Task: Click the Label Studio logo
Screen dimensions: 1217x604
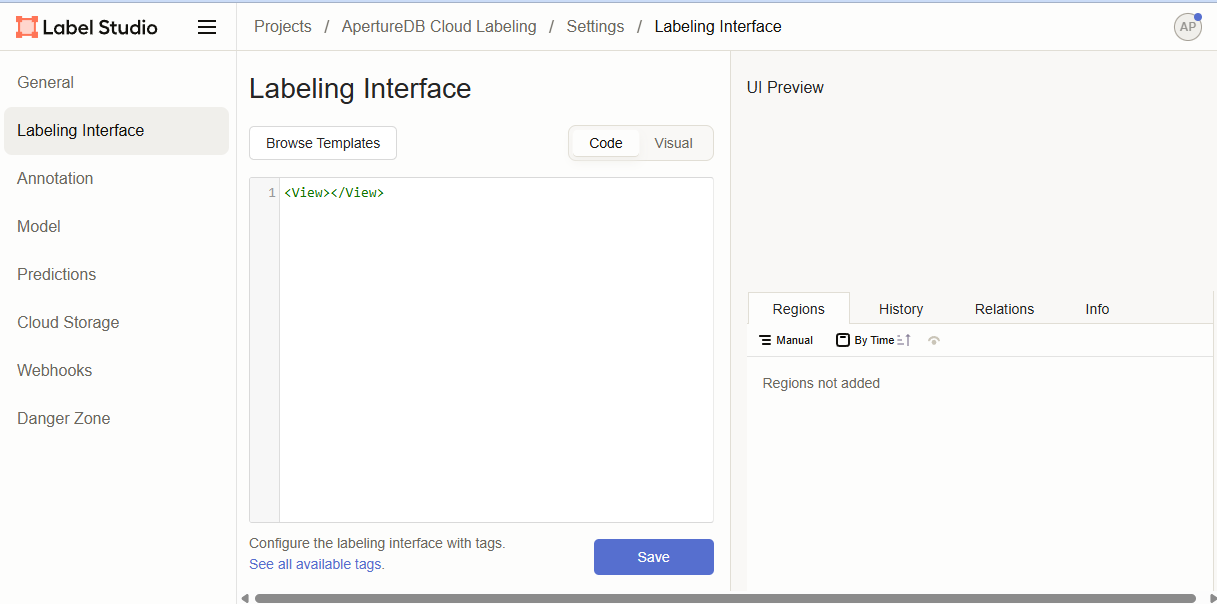Action: click(x=87, y=27)
